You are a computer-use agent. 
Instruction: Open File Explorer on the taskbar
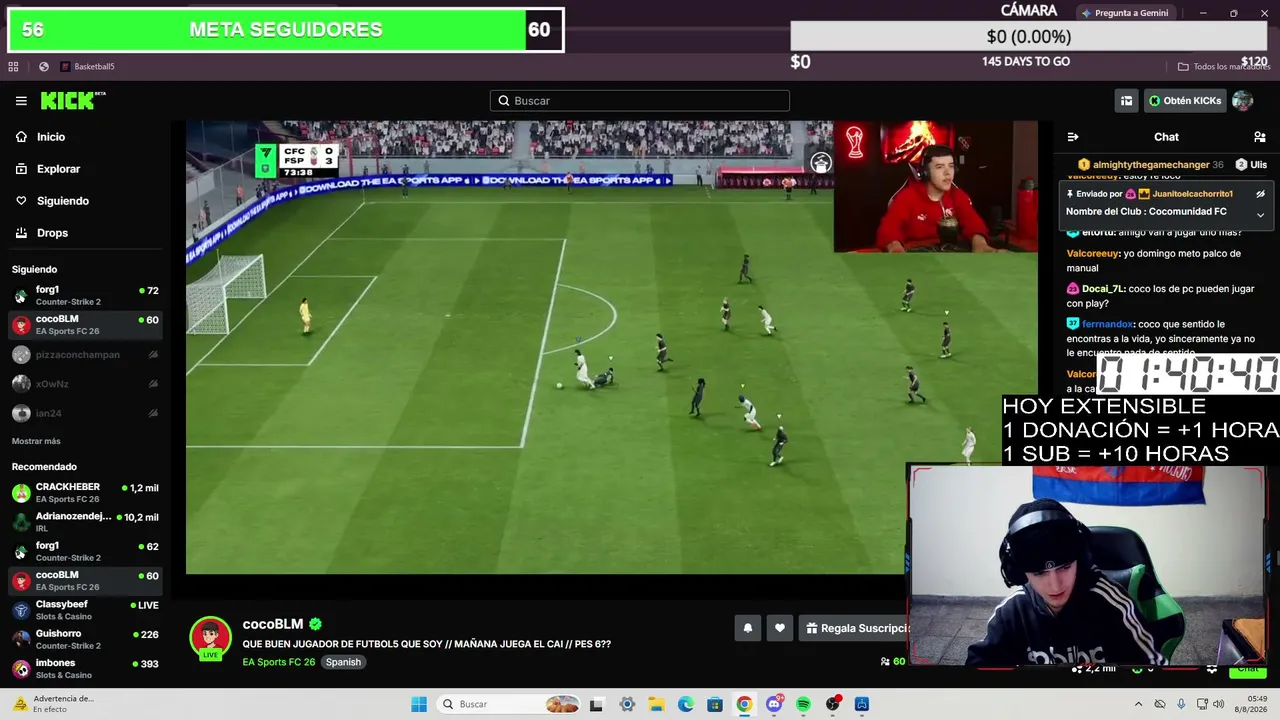pos(657,704)
